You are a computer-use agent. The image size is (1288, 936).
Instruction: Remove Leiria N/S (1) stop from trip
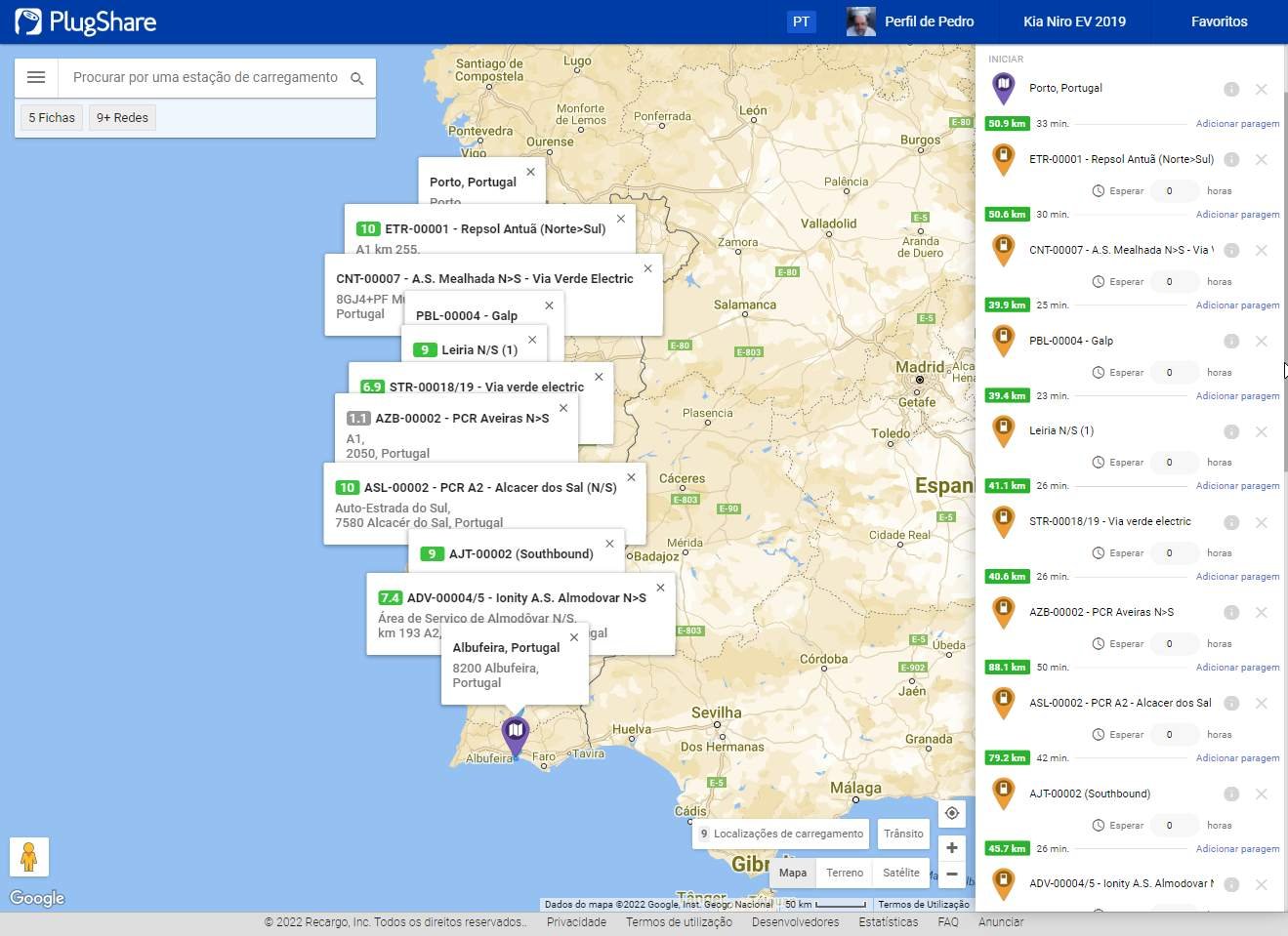coord(1262,431)
